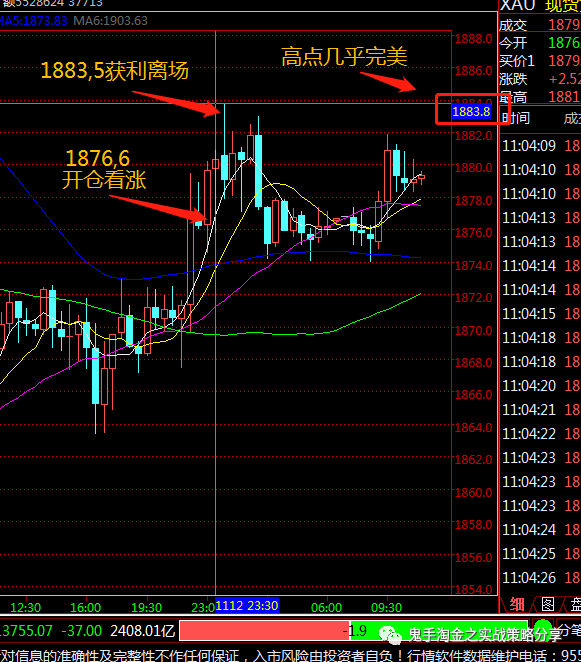Select the 11:04:25 tick row
This screenshot has height=662, width=581.
[540, 553]
